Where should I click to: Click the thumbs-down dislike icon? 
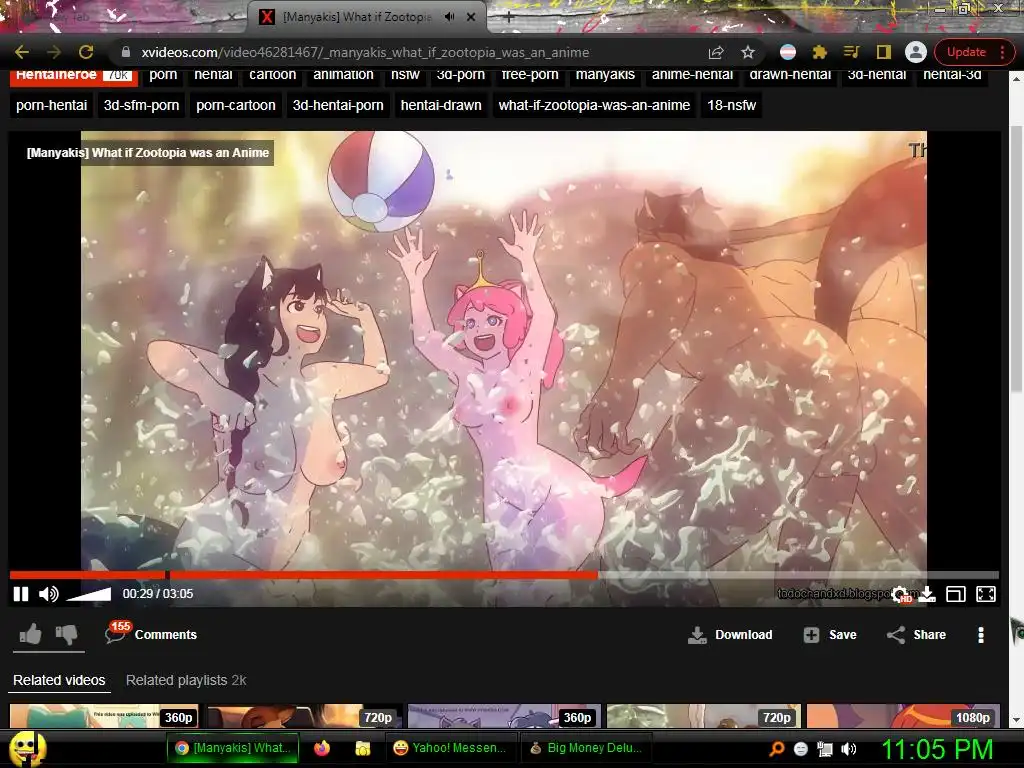[x=67, y=634]
